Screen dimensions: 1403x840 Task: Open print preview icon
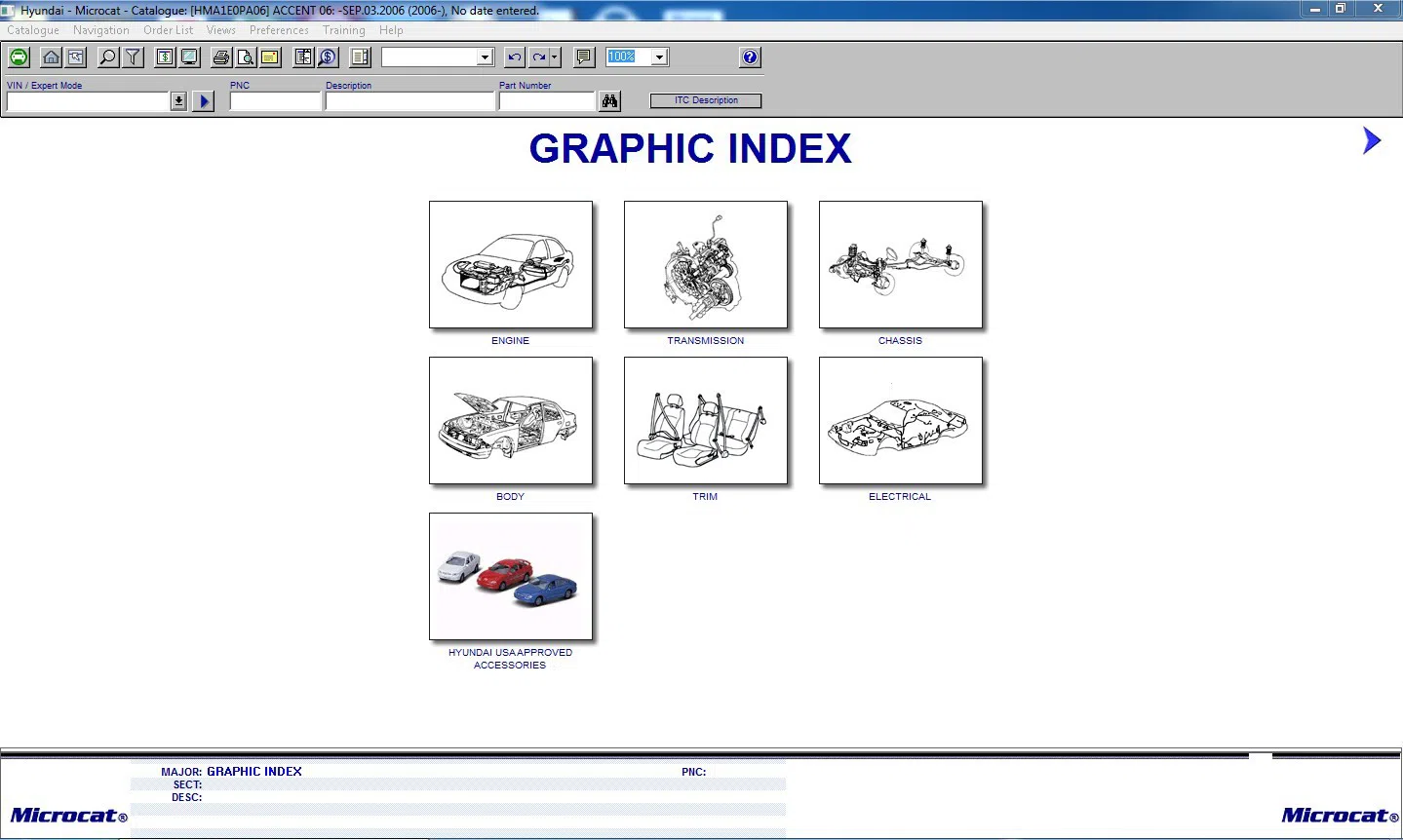[246, 57]
